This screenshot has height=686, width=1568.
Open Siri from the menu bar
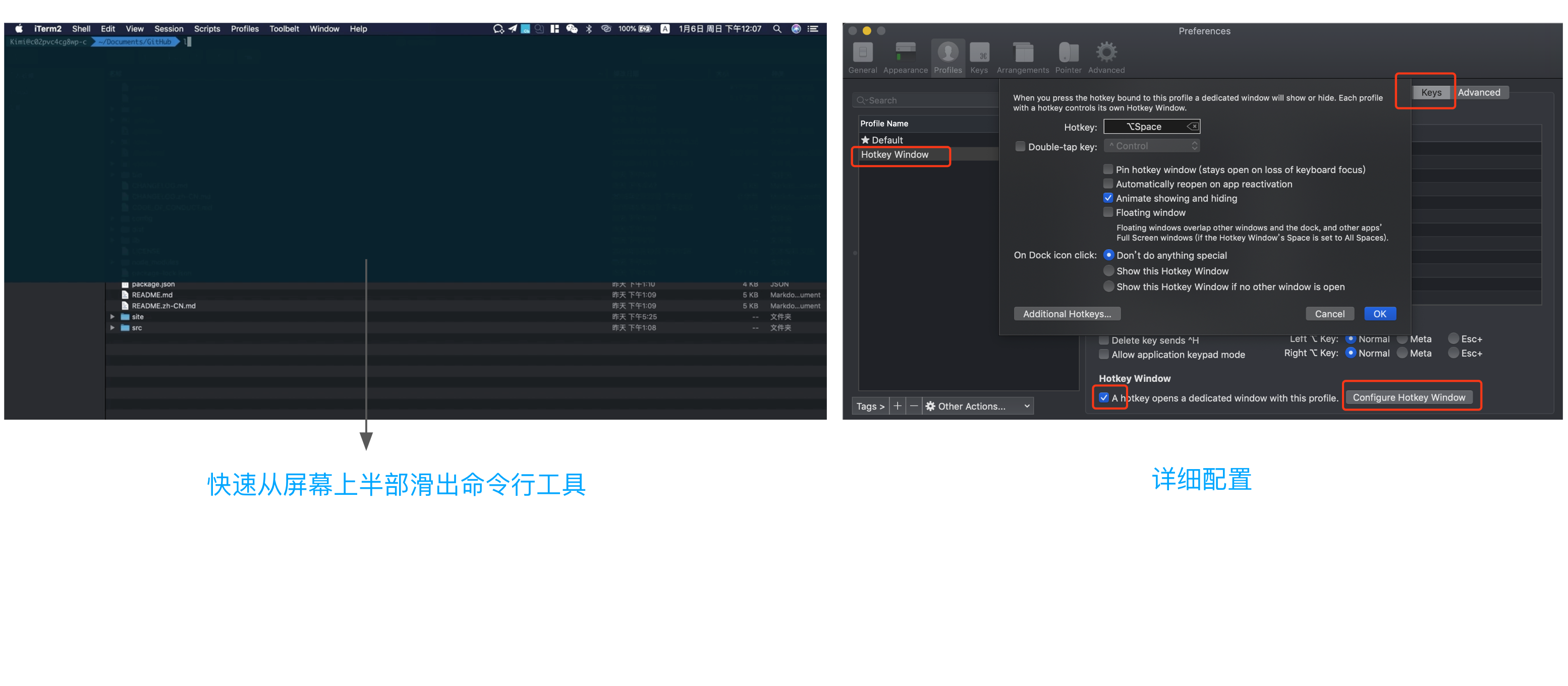pyautogui.click(x=796, y=29)
